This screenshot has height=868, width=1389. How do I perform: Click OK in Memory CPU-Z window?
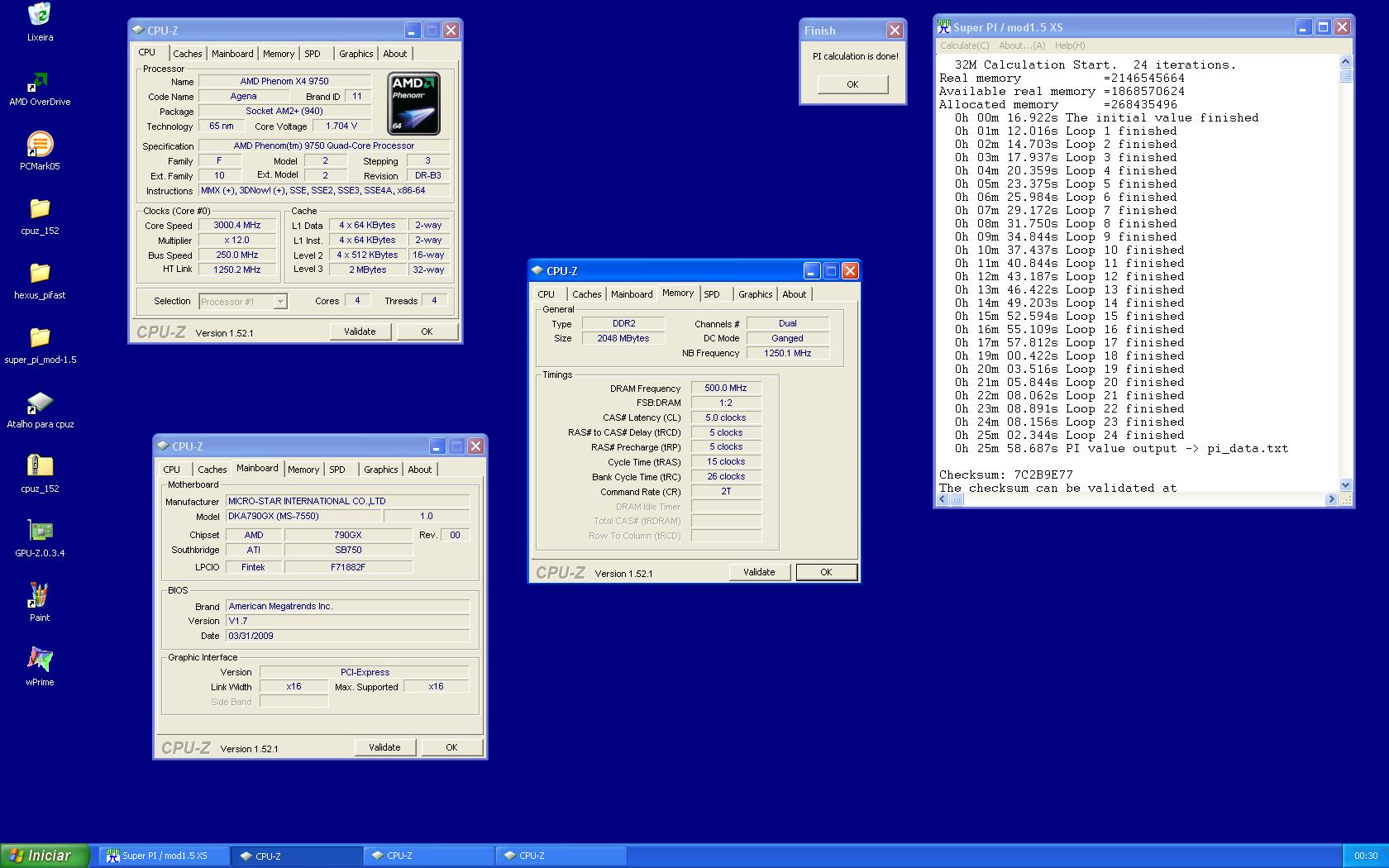point(826,572)
